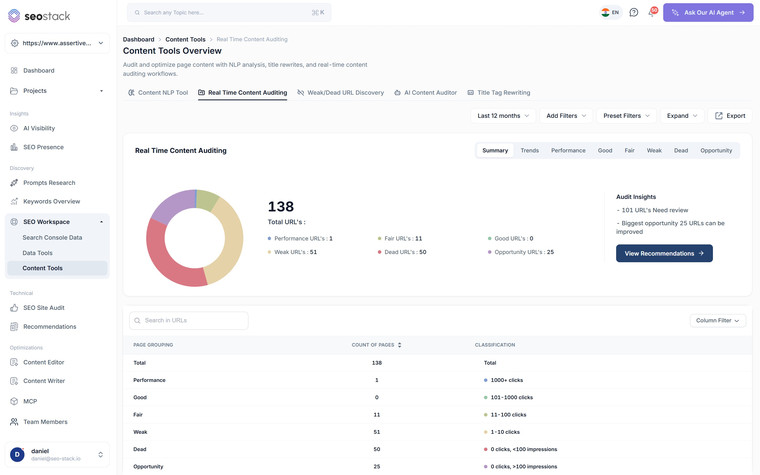Open notifications bell icon
Image resolution: width=760 pixels, height=475 pixels.
pyautogui.click(x=651, y=13)
